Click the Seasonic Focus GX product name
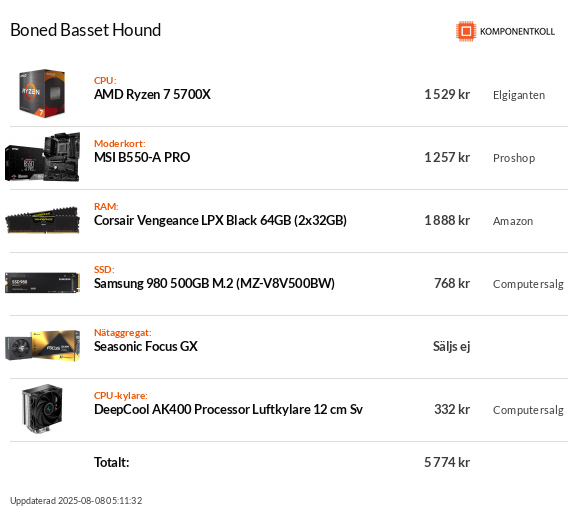The height and width of the screenshot is (514, 577). point(146,346)
